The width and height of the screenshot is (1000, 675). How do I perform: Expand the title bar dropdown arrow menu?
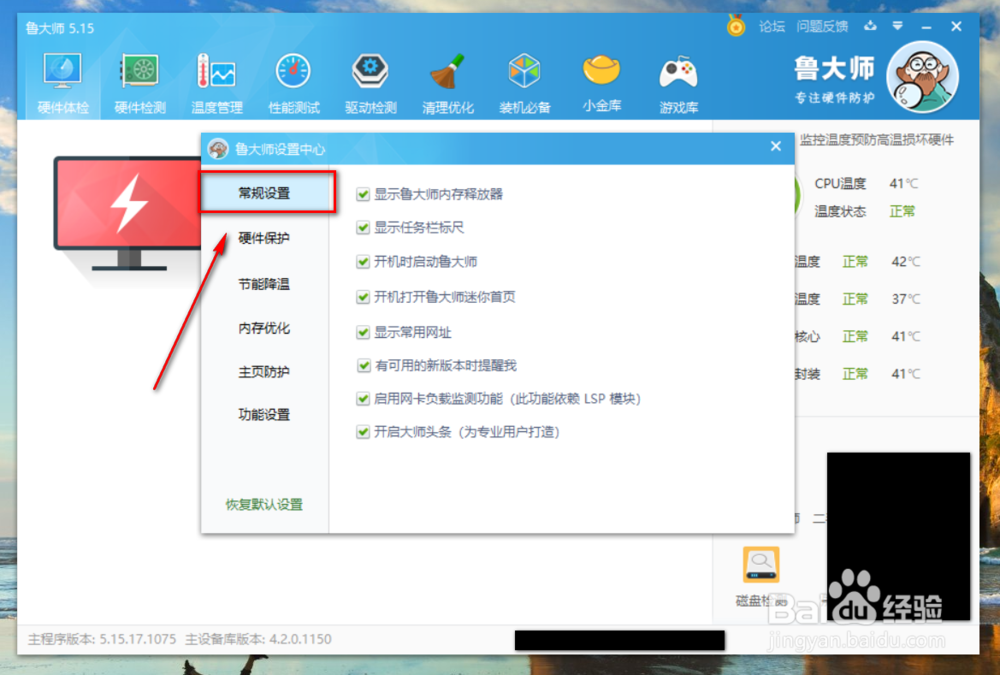pos(897,27)
